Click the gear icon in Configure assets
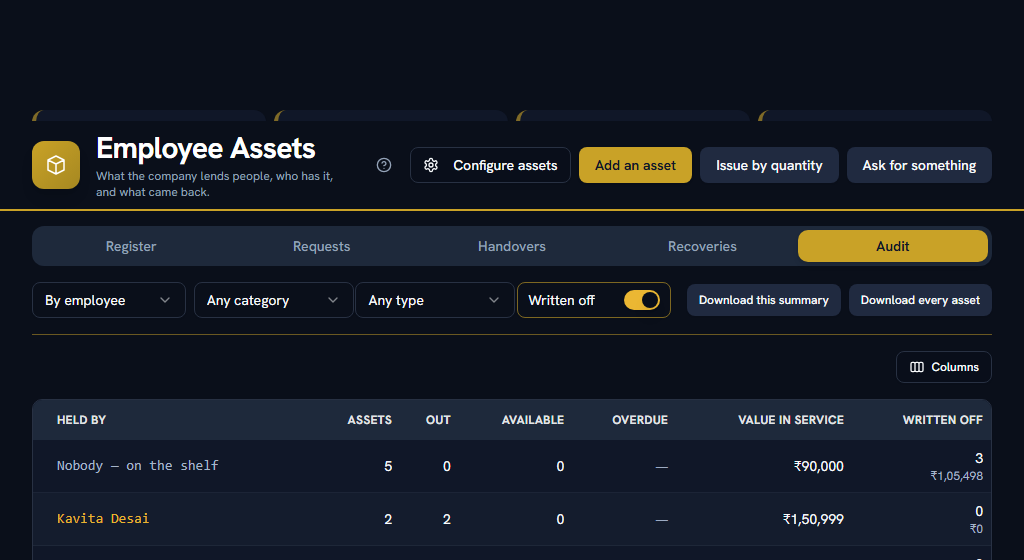Image resolution: width=1024 pixels, height=560 pixels. 431,165
